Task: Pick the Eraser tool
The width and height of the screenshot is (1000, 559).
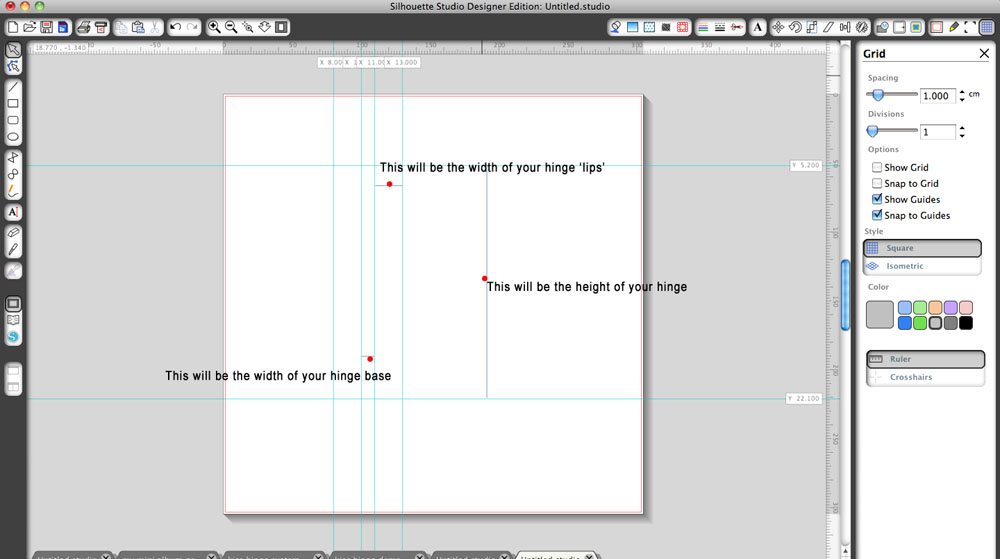Action: click(14, 232)
